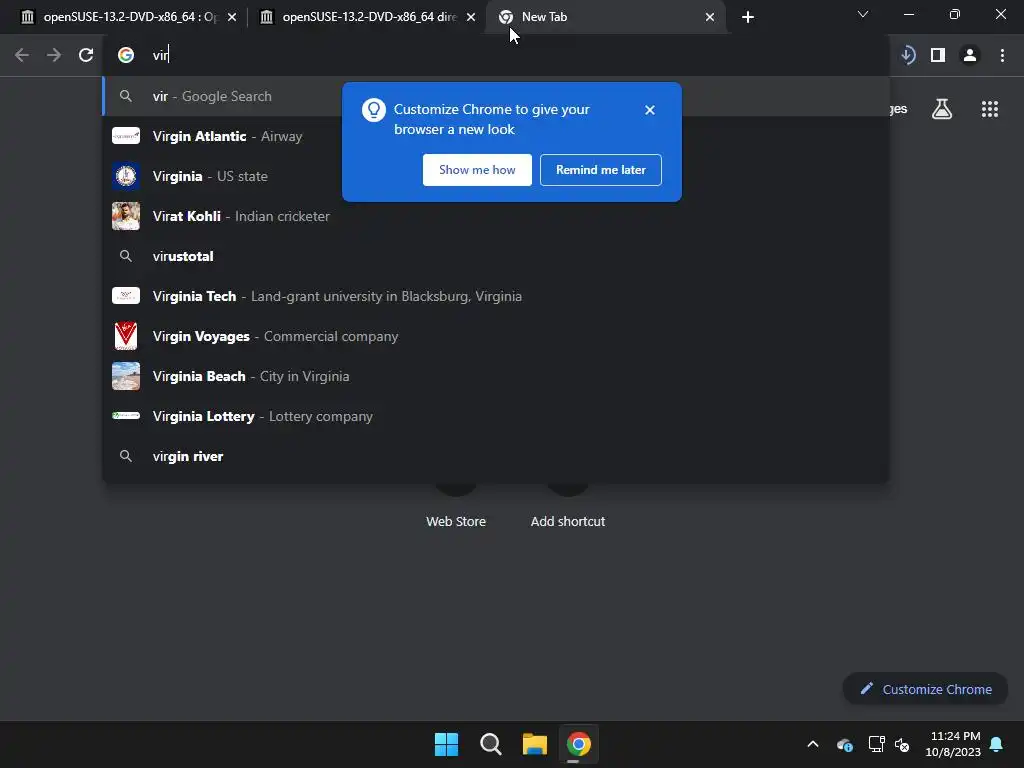Show hidden system tray icons

(812, 744)
